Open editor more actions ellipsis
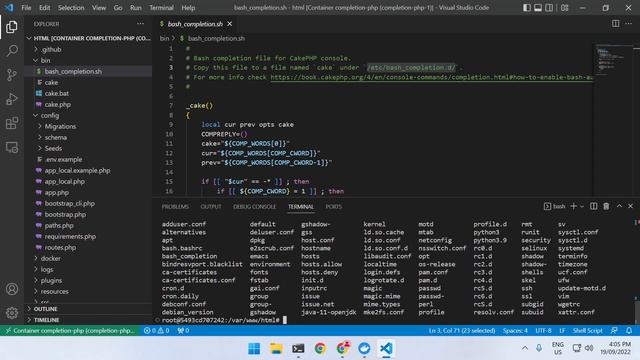This screenshot has height=360, width=640. (x=629, y=24)
